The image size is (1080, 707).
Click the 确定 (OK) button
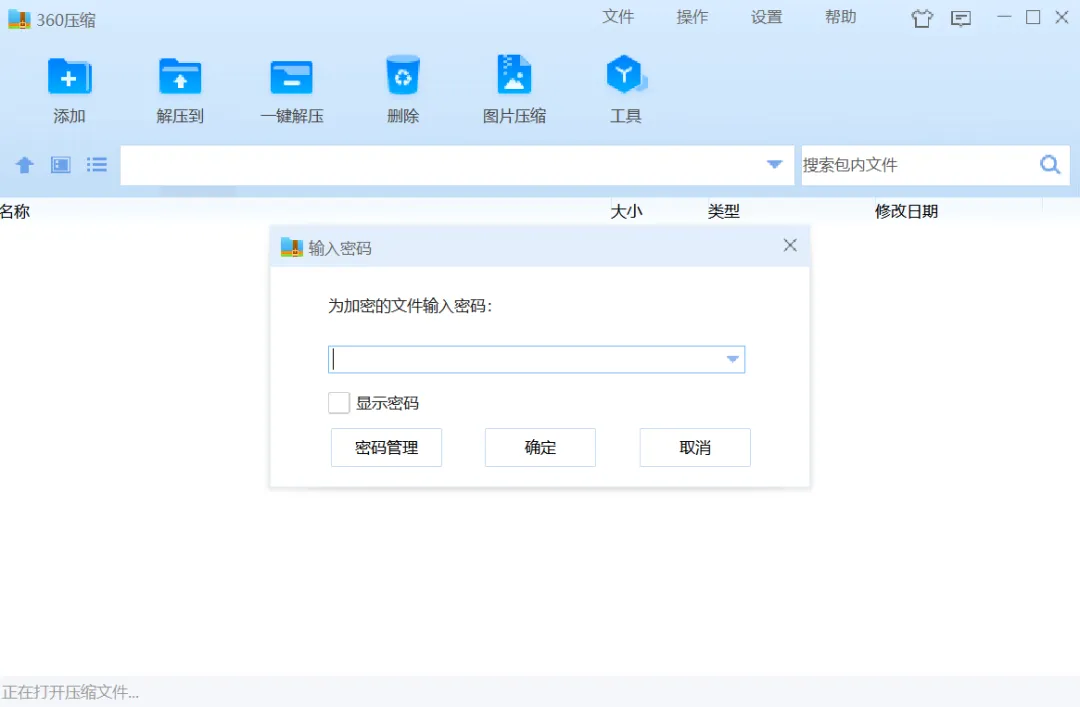pyautogui.click(x=540, y=447)
